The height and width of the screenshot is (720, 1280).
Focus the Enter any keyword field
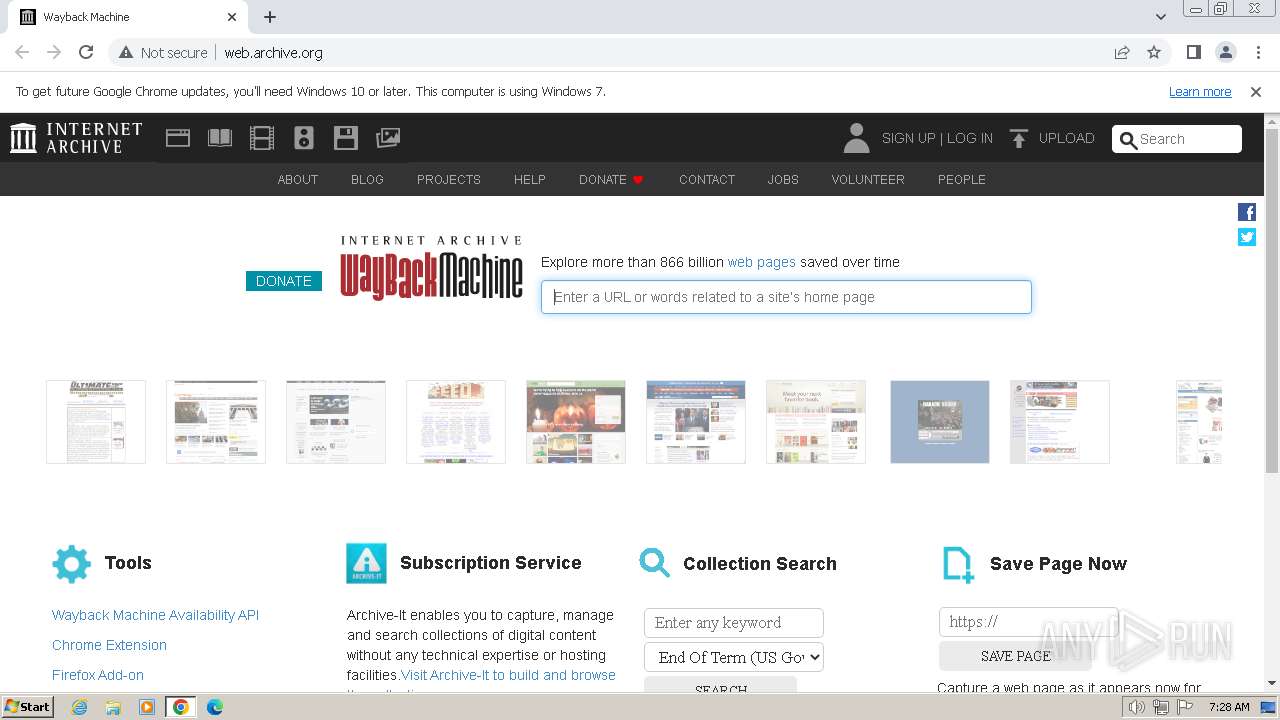click(x=734, y=623)
